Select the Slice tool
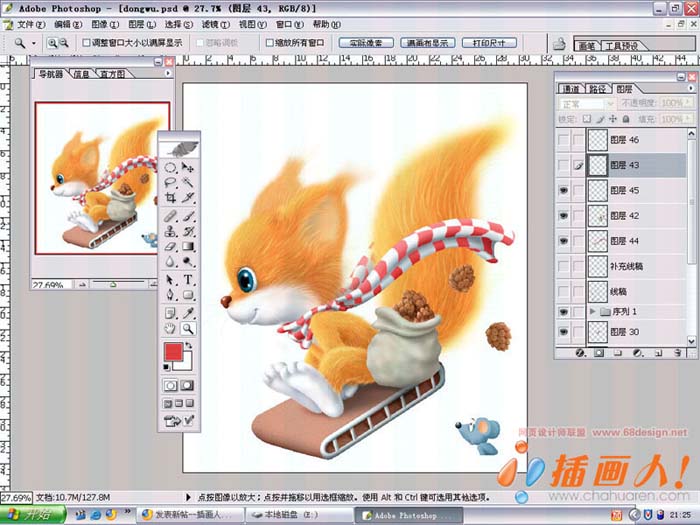Image resolution: width=700 pixels, height=525 pixels. tap(188, 197)
